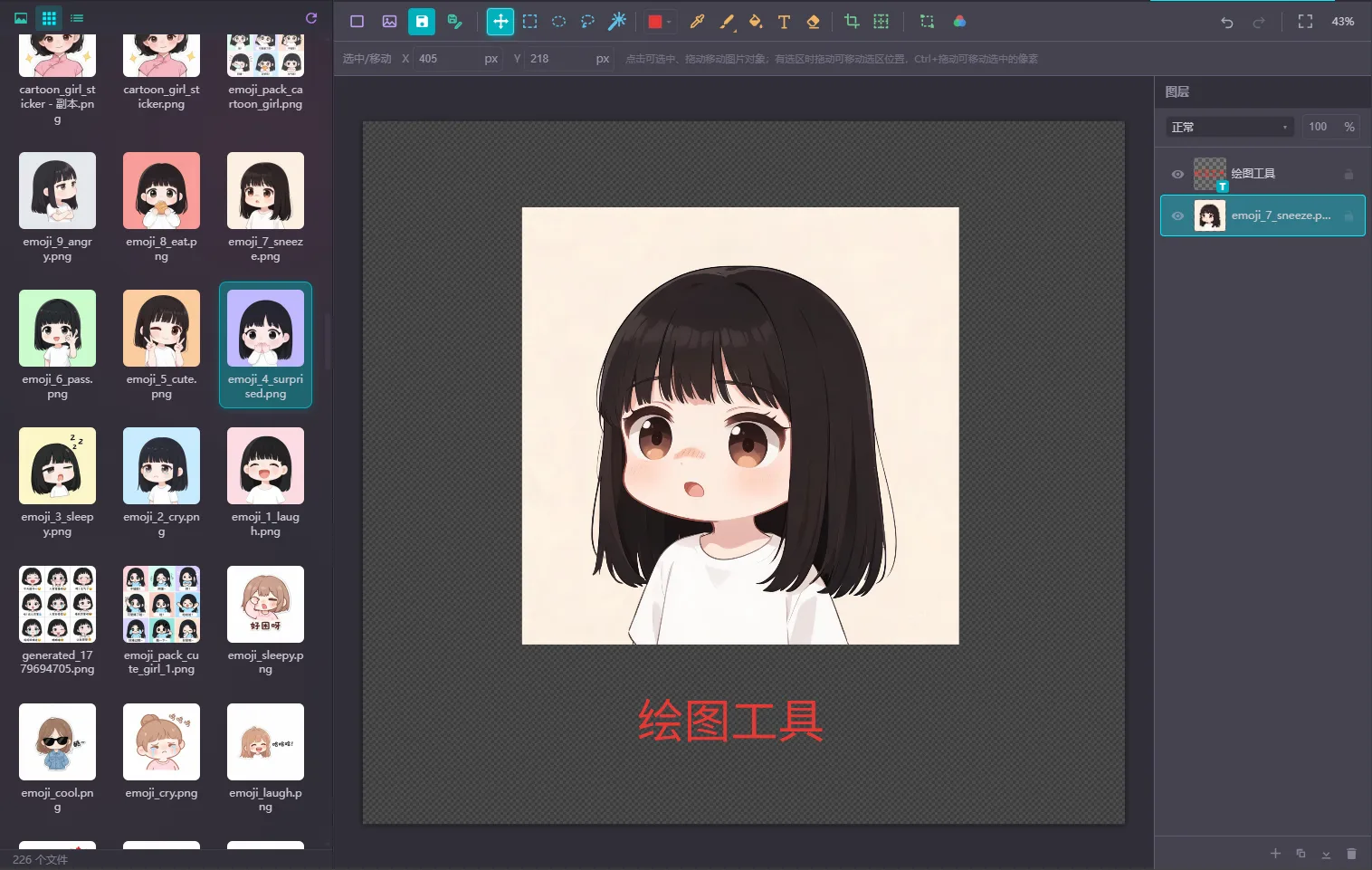This screenshot has width=1372, height=870.
Task: Lock the 绘图工具 layer
Action: coord(1348,175)
